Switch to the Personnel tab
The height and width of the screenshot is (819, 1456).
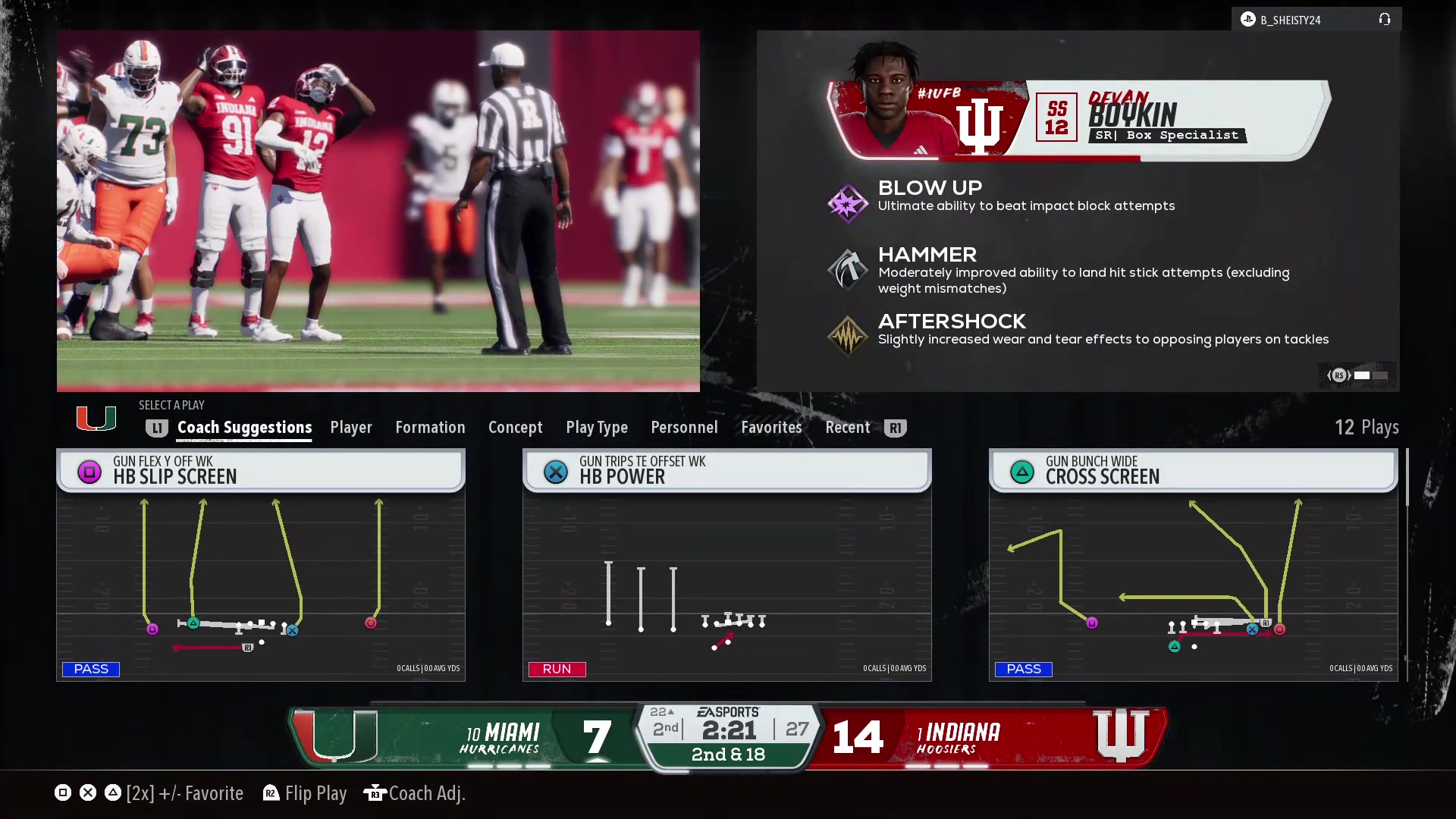tap(684, 428)
